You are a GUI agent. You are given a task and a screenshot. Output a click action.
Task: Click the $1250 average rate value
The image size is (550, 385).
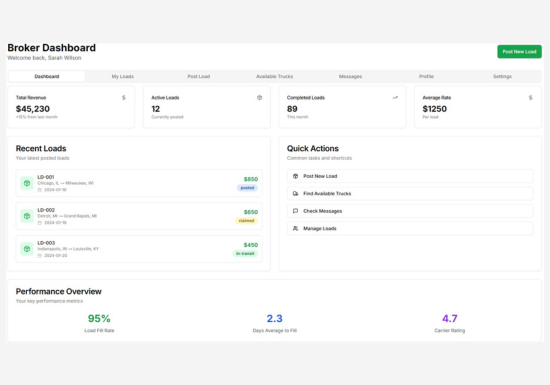tap(435, 109)
